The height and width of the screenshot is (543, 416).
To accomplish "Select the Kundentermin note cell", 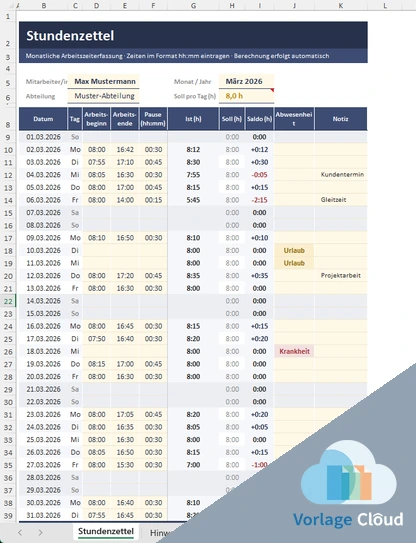I will 341,175.
